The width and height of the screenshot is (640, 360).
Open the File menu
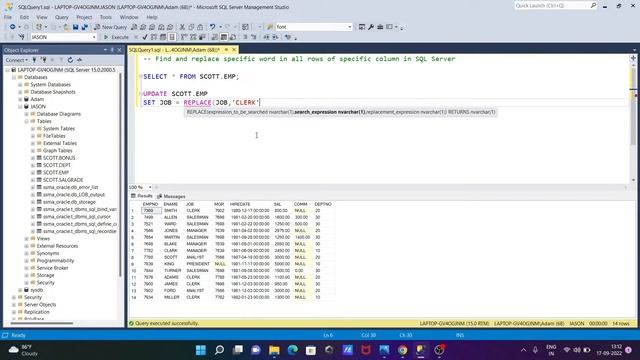pyautogui.click(x=8, y=17)
